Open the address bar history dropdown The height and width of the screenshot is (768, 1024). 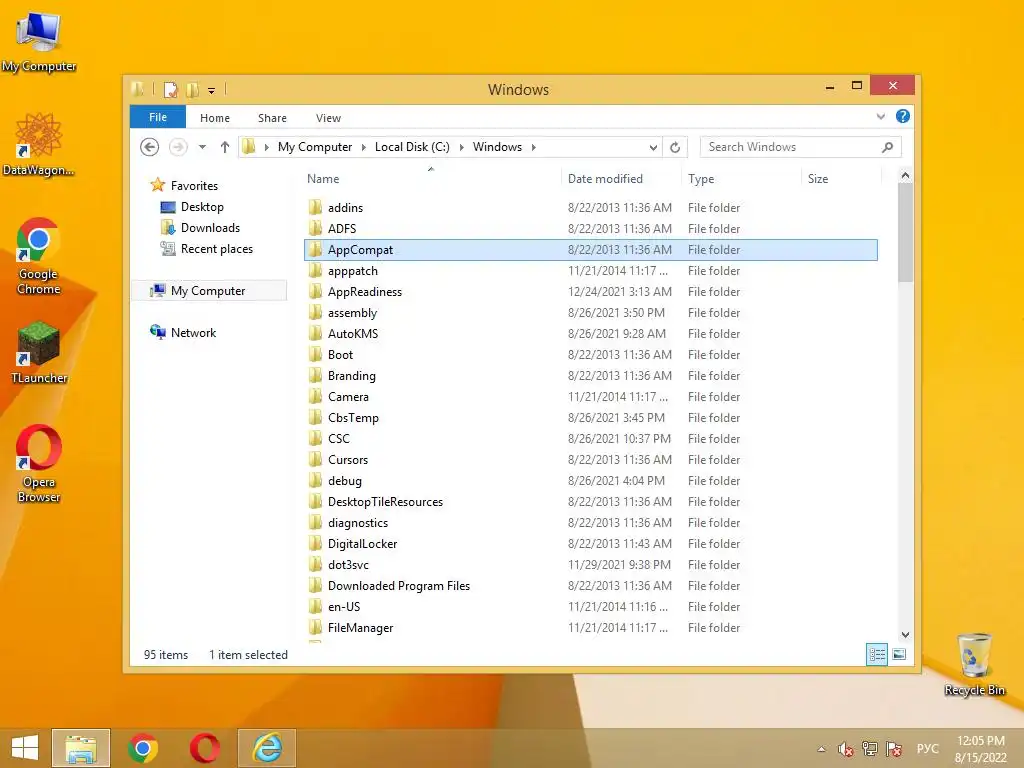point(652,148)
